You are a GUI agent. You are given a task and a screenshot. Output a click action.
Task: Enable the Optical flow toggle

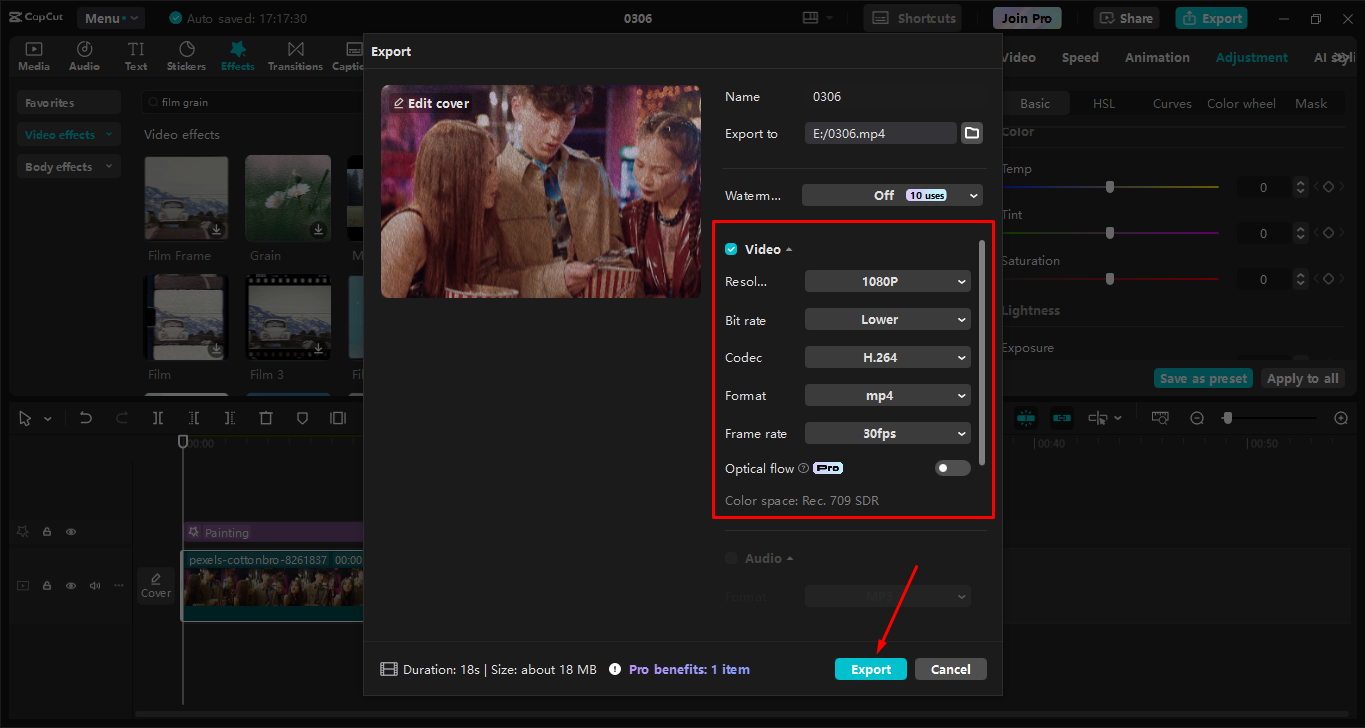(x=952, y=467)
